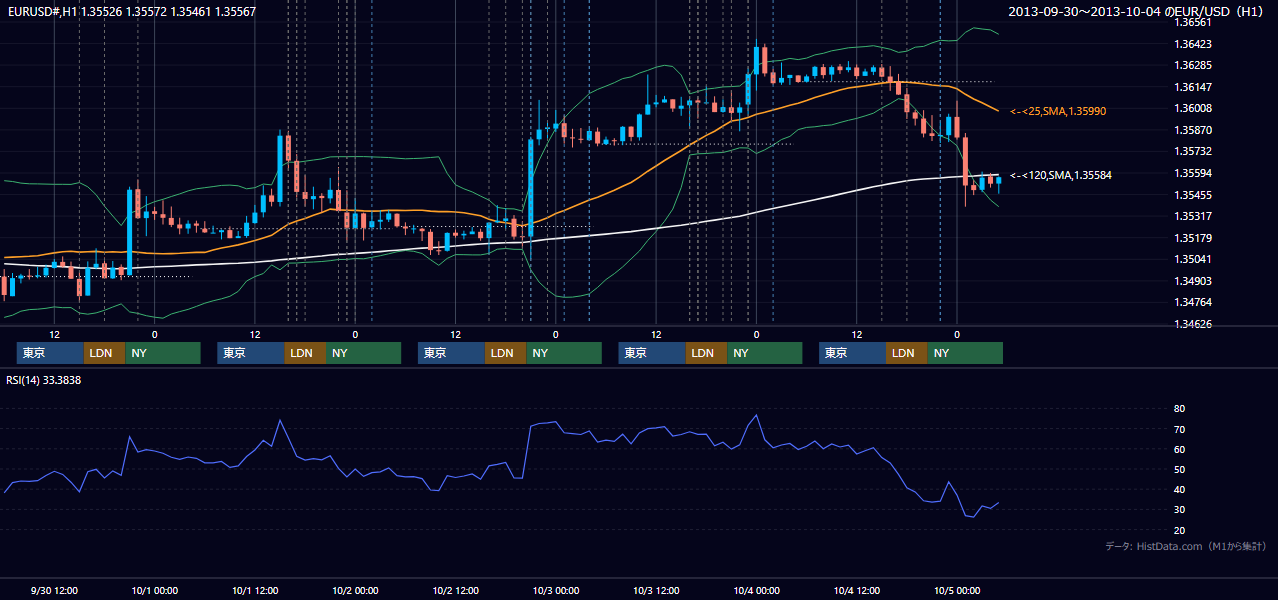Click the 1.36423 price axis value
Screen dimensions: 1278x600
[1192, 44]
